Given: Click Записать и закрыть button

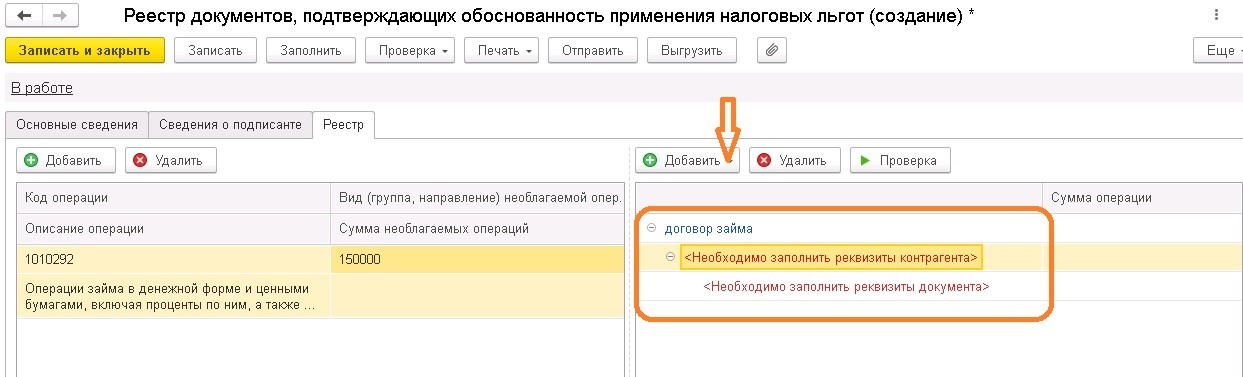Looking at the screenshot, I should coord(84,50).
